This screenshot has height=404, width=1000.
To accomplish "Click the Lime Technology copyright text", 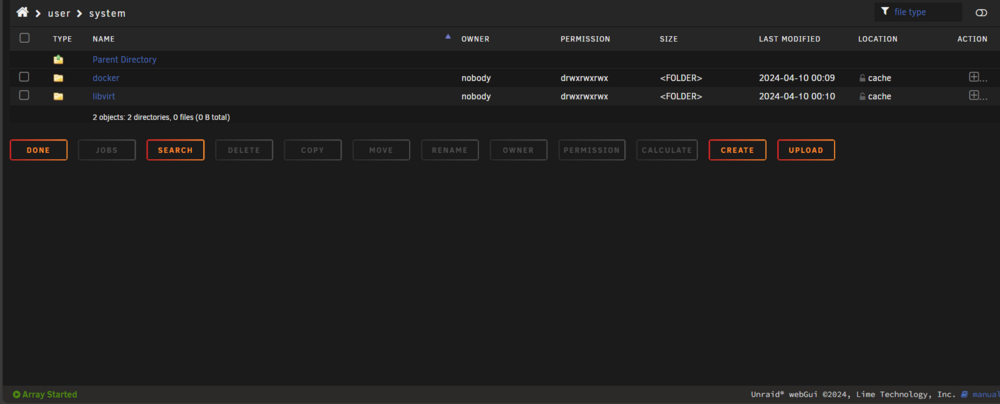I will click(853, 394).
